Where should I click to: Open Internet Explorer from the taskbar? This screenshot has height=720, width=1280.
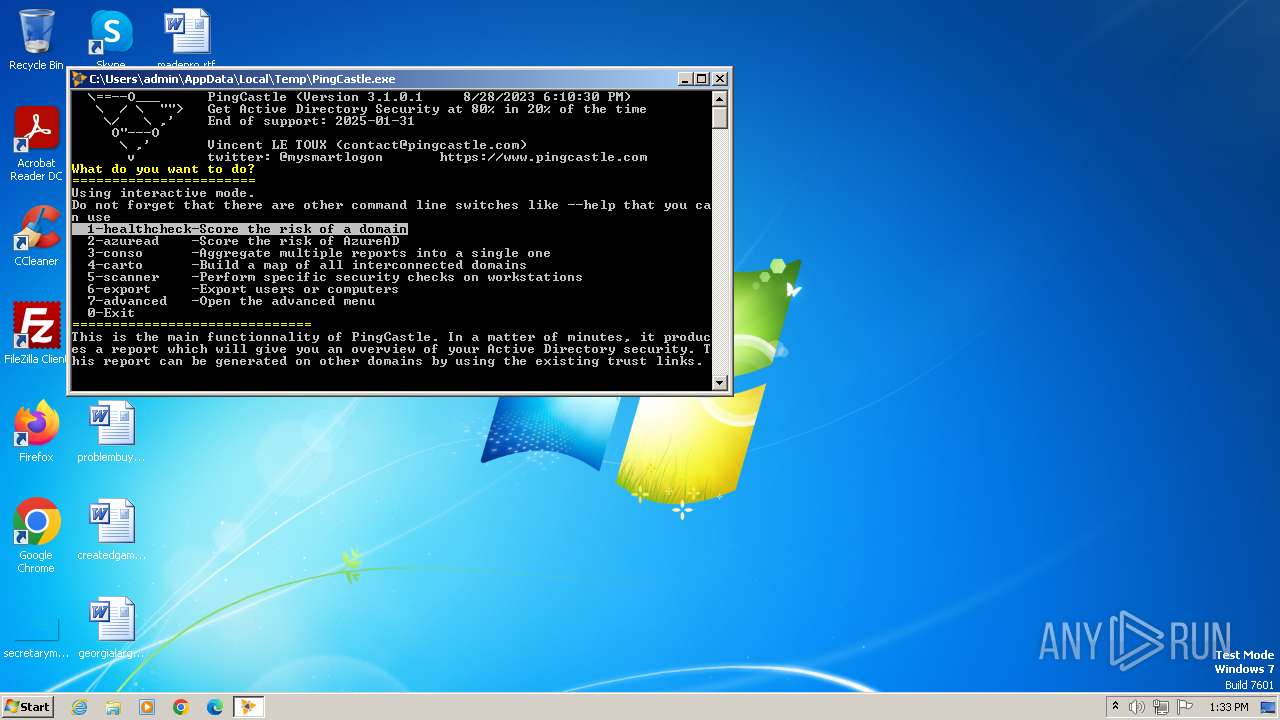(x=79, y=707)
